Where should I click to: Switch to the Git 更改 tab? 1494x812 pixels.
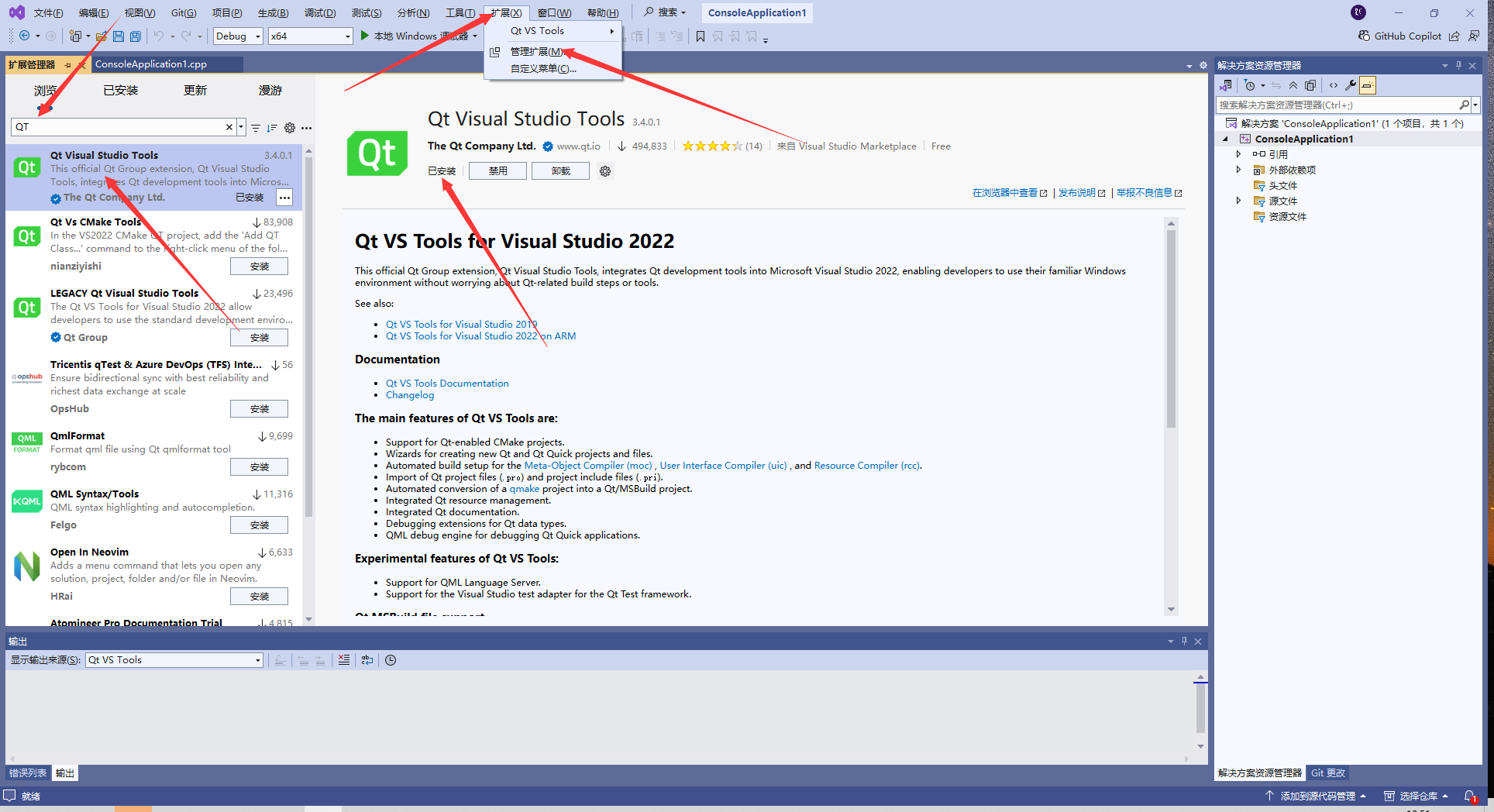point(1327,773)
